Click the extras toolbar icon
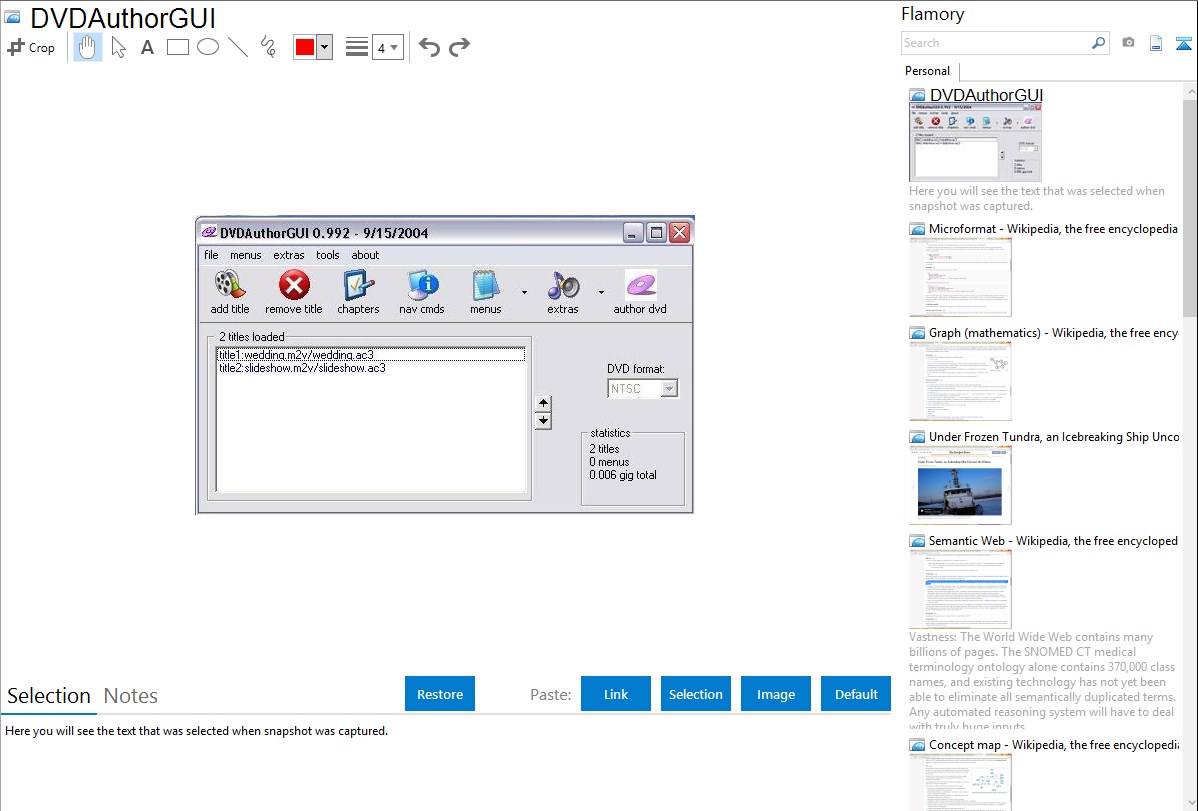Image resolution: width=1198 pixels, height=811 pixels. (563, 292)
